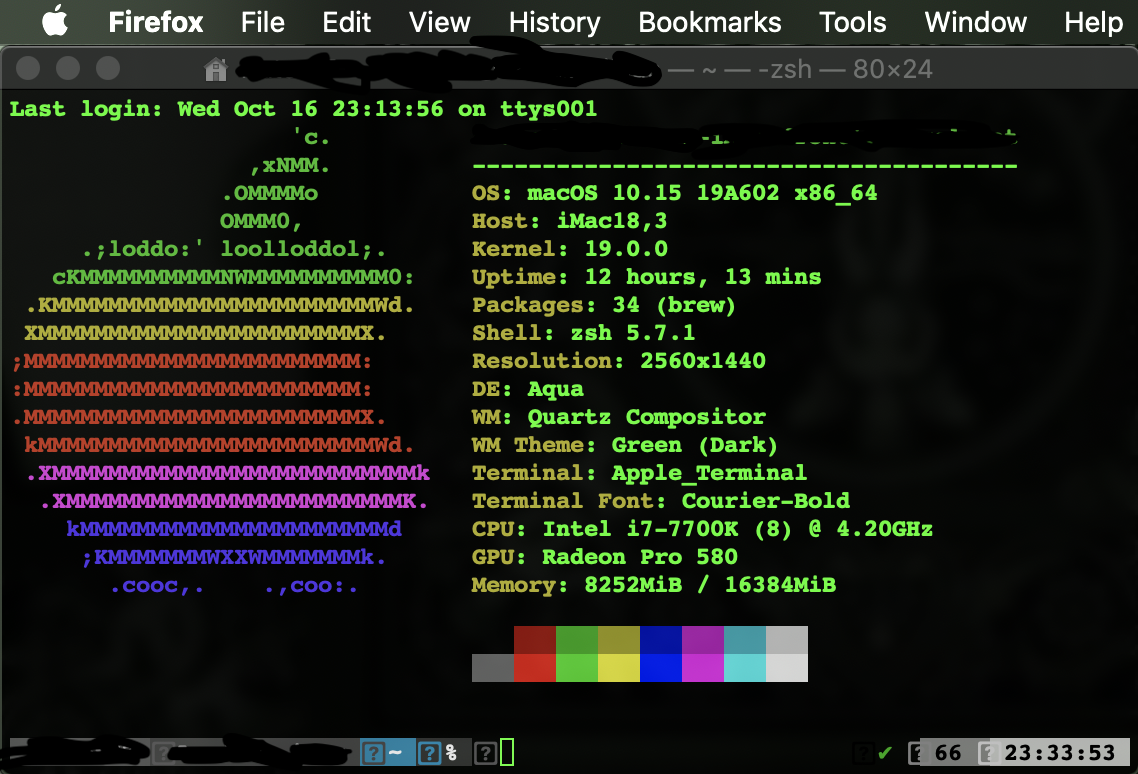The height and width of the screenshot is (774, 1138).
Task: Click the magenta swatch in the bottom color row
Action: coord(703,668)
